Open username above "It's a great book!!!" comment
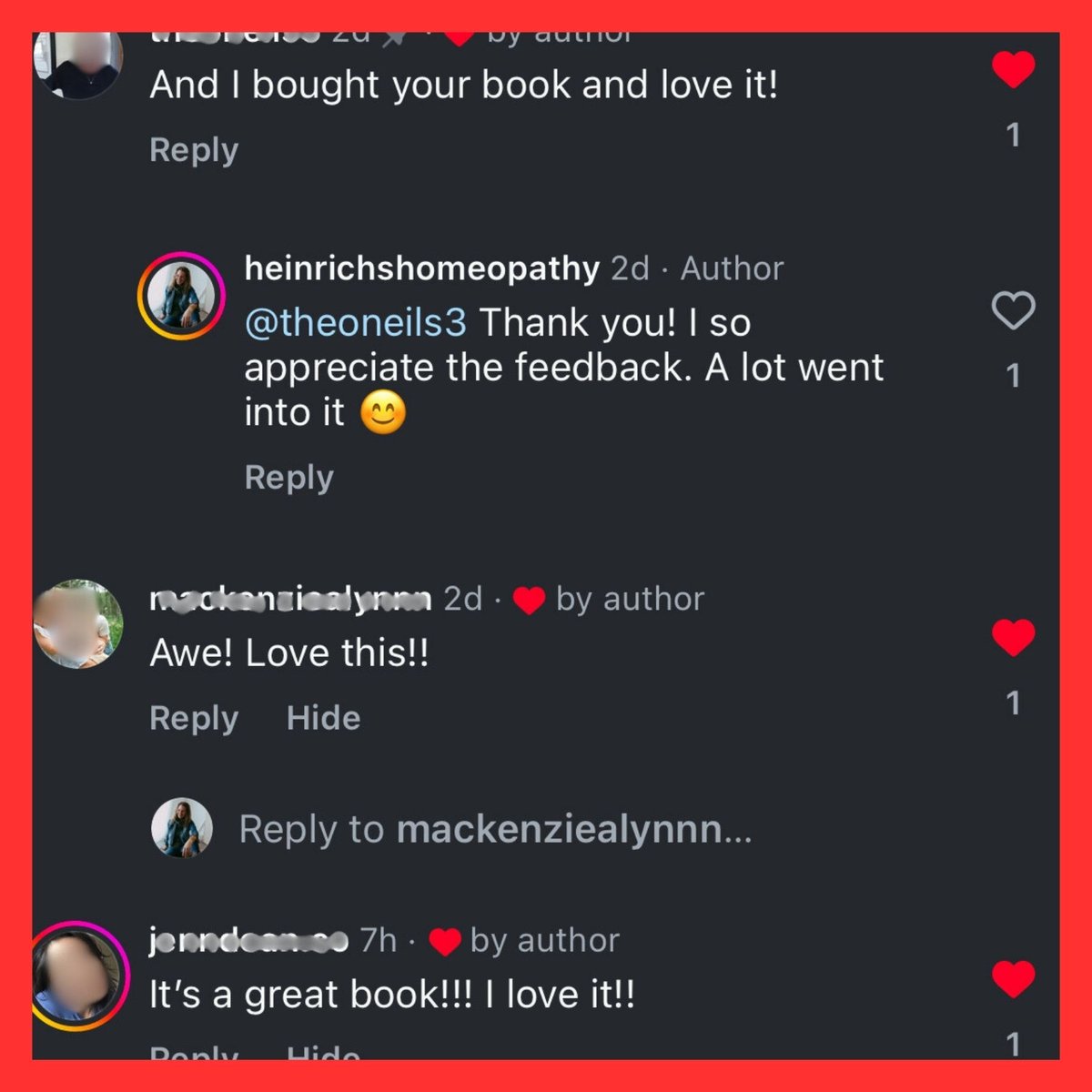The width and height of the screenshot is (1092, 1092). (x=248, y=940)
